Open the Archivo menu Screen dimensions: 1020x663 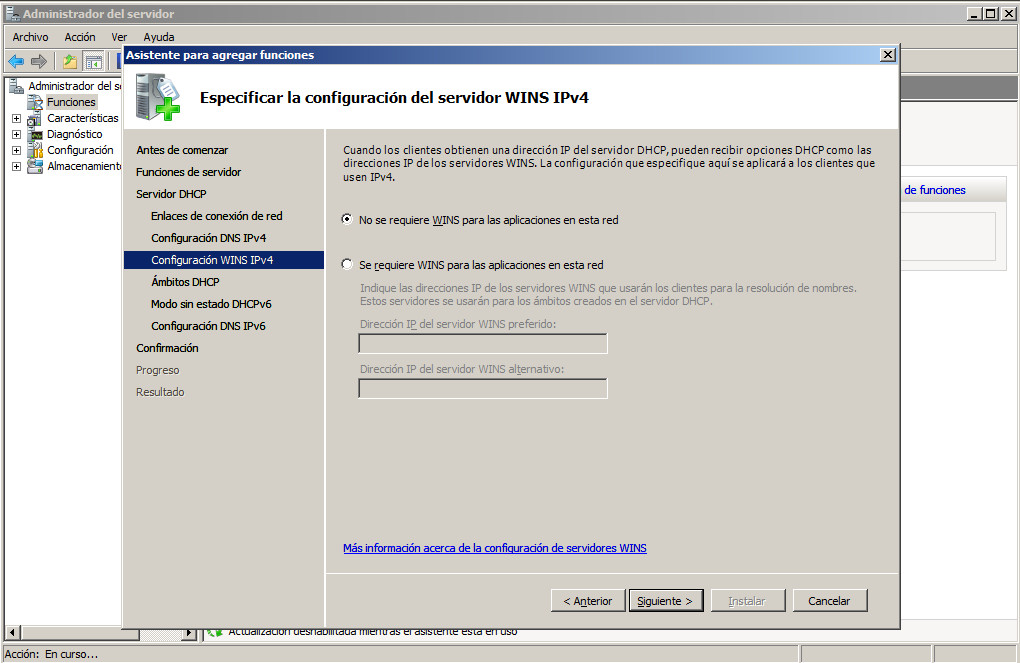30,37
